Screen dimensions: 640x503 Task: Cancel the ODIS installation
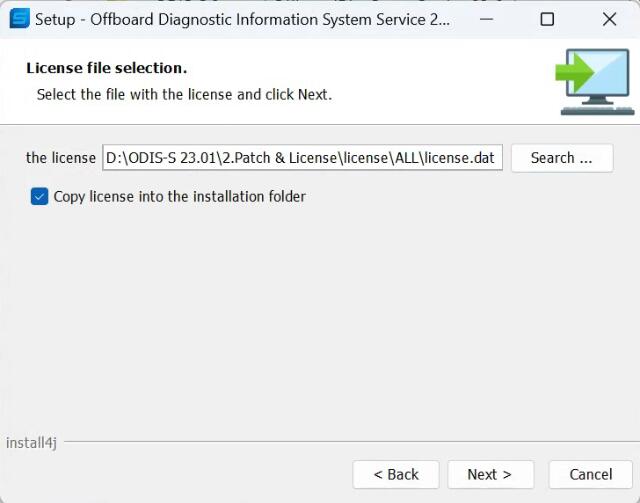click(591, 474)
